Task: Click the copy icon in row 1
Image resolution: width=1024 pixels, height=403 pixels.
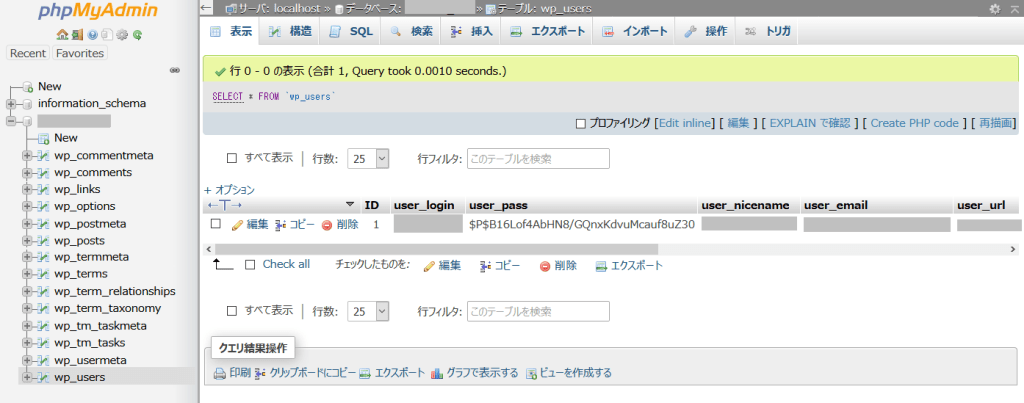Action: click(x=281, y=225)
